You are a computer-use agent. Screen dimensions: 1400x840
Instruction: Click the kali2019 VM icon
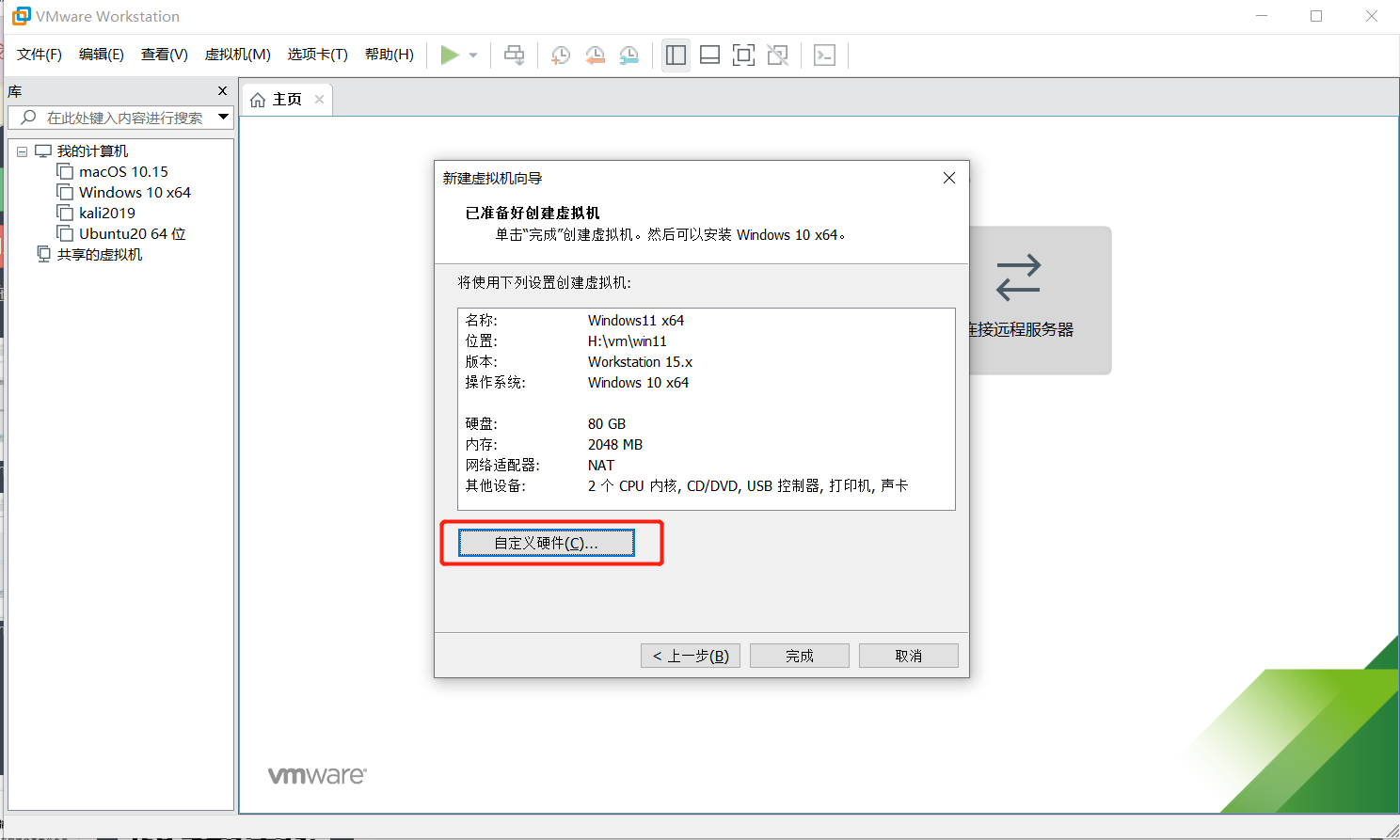(65, 213)
